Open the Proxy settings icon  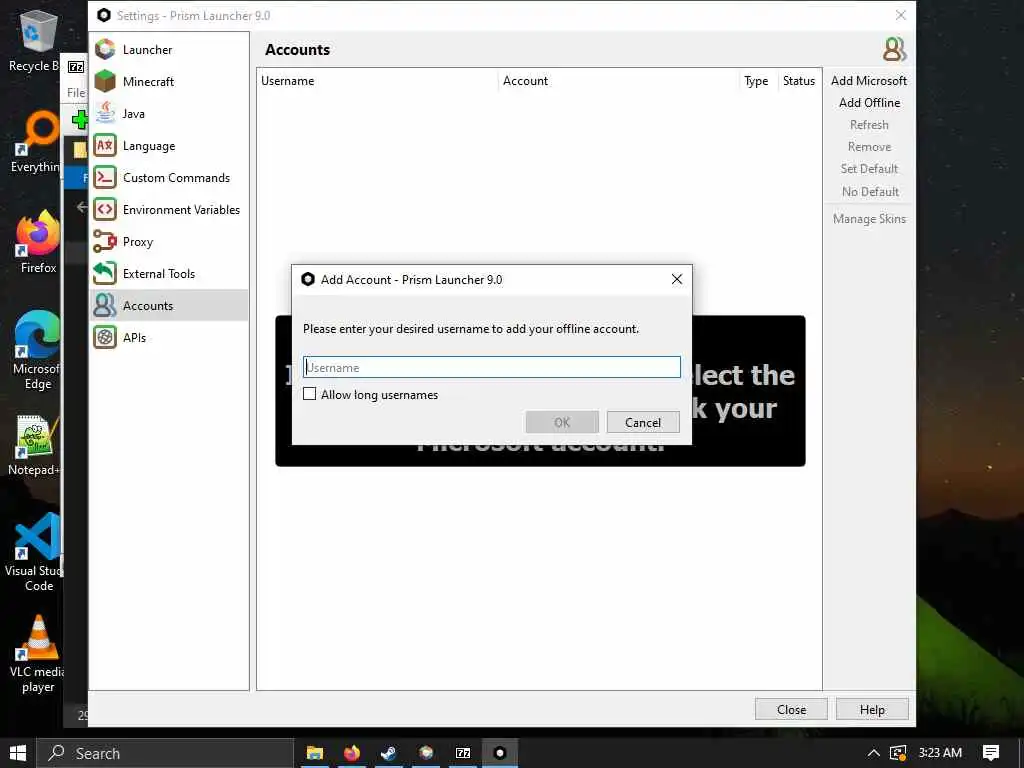tap(104, 242)
